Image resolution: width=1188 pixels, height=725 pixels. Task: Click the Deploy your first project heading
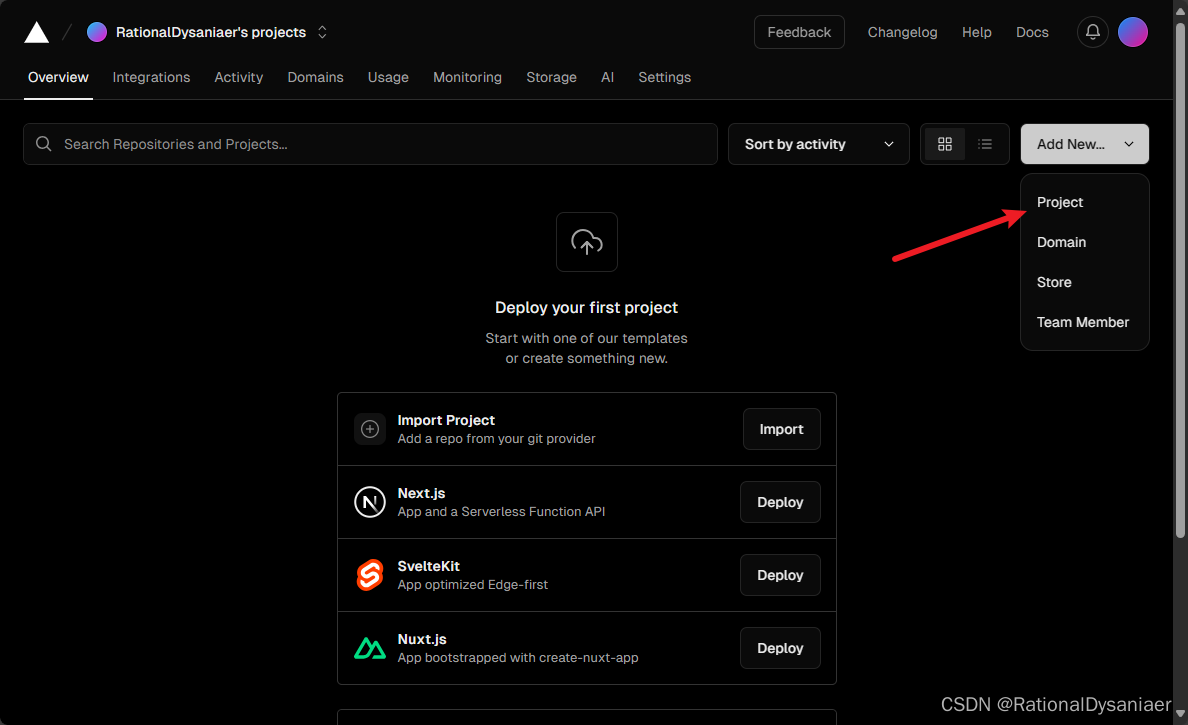pos(586,308)
